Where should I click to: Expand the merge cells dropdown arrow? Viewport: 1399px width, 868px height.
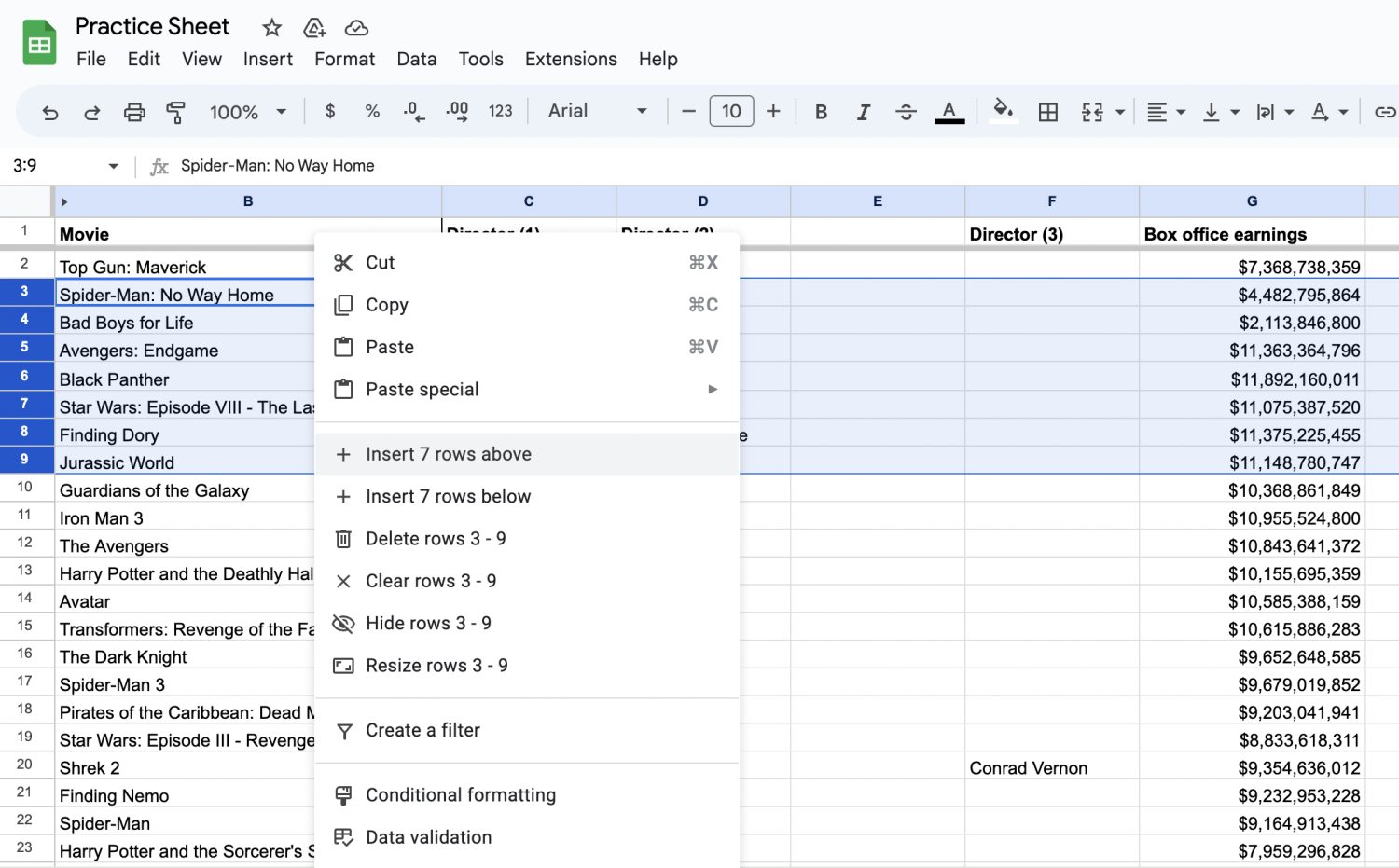[1120, 112]
